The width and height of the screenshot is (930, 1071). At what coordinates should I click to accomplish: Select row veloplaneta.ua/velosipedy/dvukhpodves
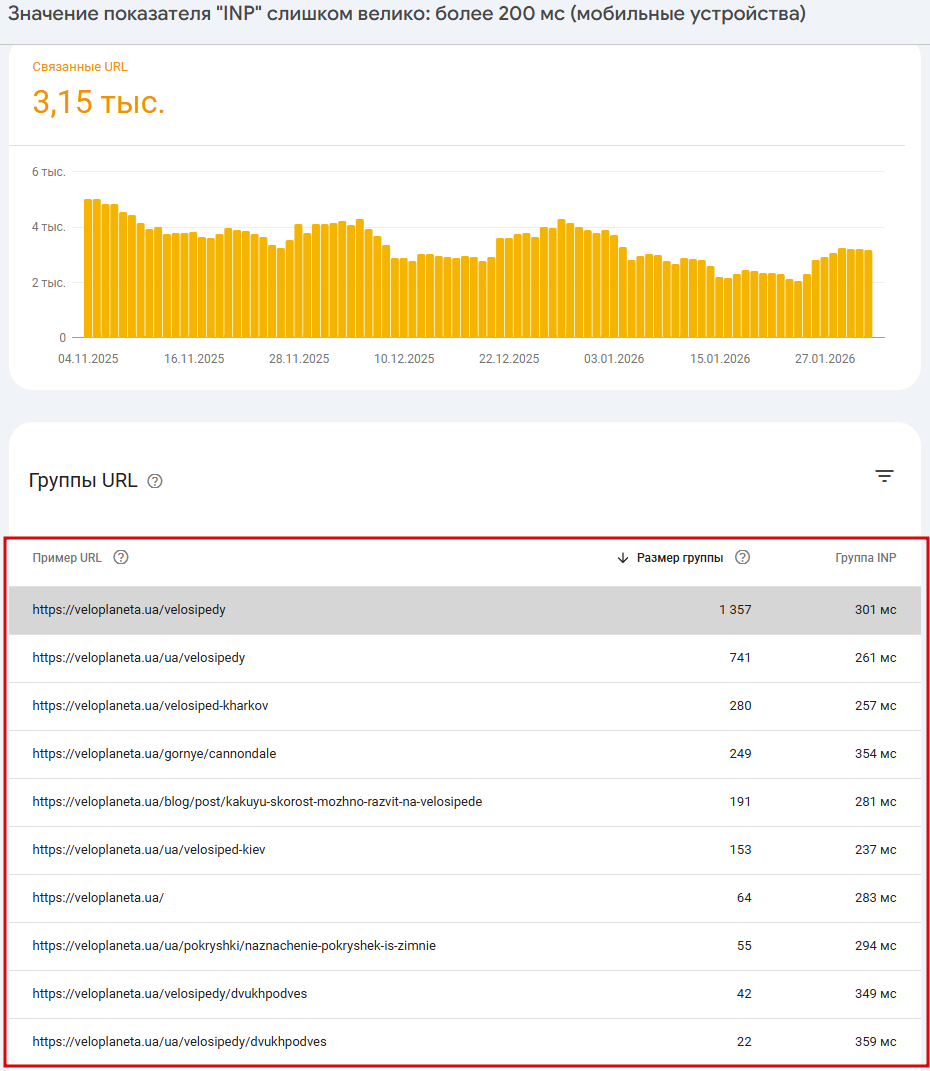click(x=464, y=994)
